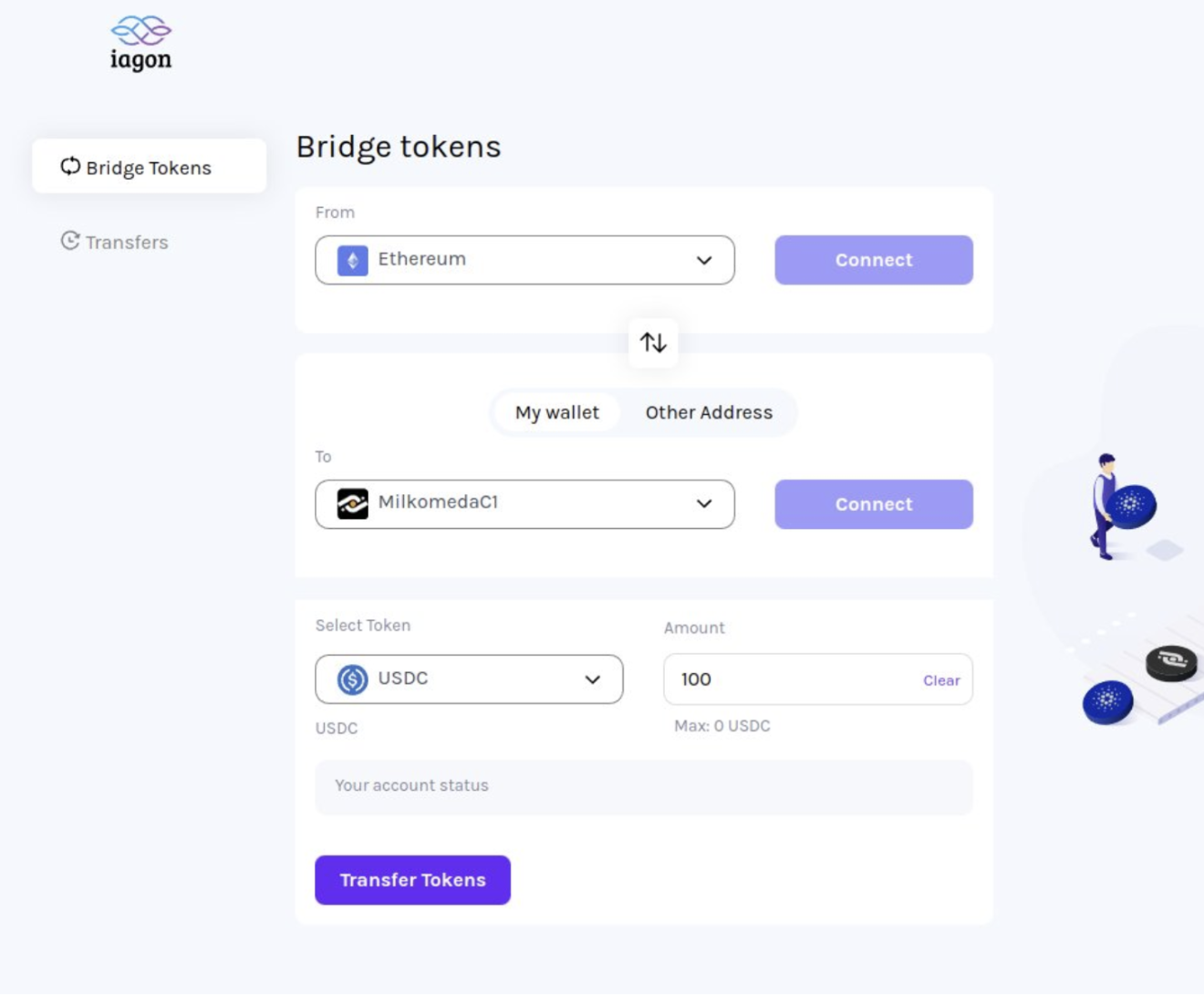Expand the To network chevron
Image resolution: width=1204 pixels, height=1005 pixels.
click(704, 504)
